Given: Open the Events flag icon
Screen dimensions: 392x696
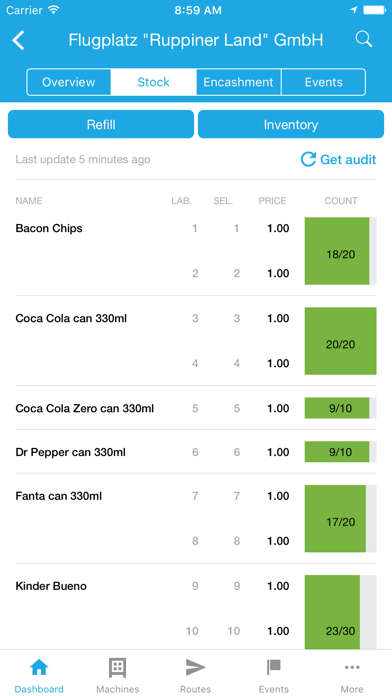Looking at the screenshot, I should 273,667.
